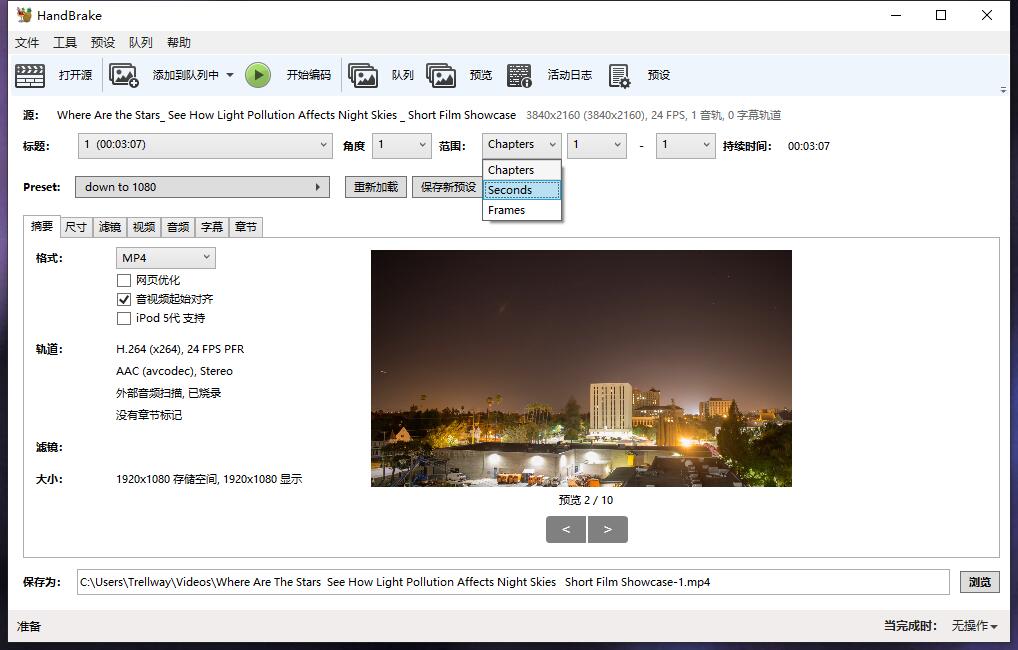This screenshot has height=650, width=1018.
Task: Open the 文件 menu
Action: coord(27,43)
